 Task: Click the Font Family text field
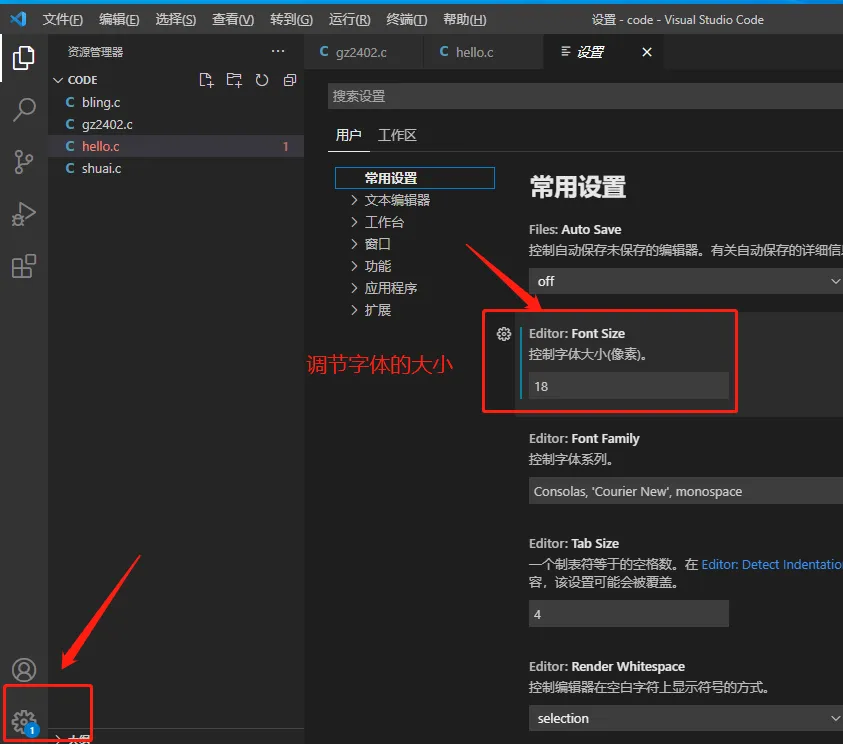[x=685, y=491]
